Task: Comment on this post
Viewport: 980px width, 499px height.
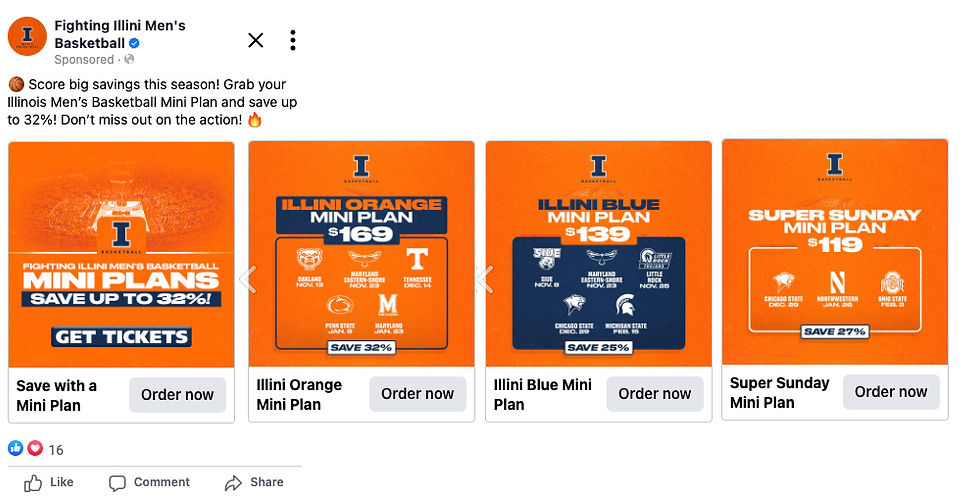Action: coord(149,482)
